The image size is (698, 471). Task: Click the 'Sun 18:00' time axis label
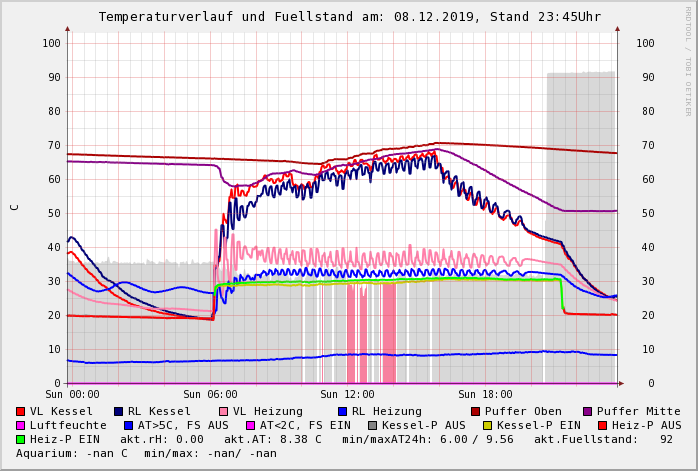click(485, 395)
